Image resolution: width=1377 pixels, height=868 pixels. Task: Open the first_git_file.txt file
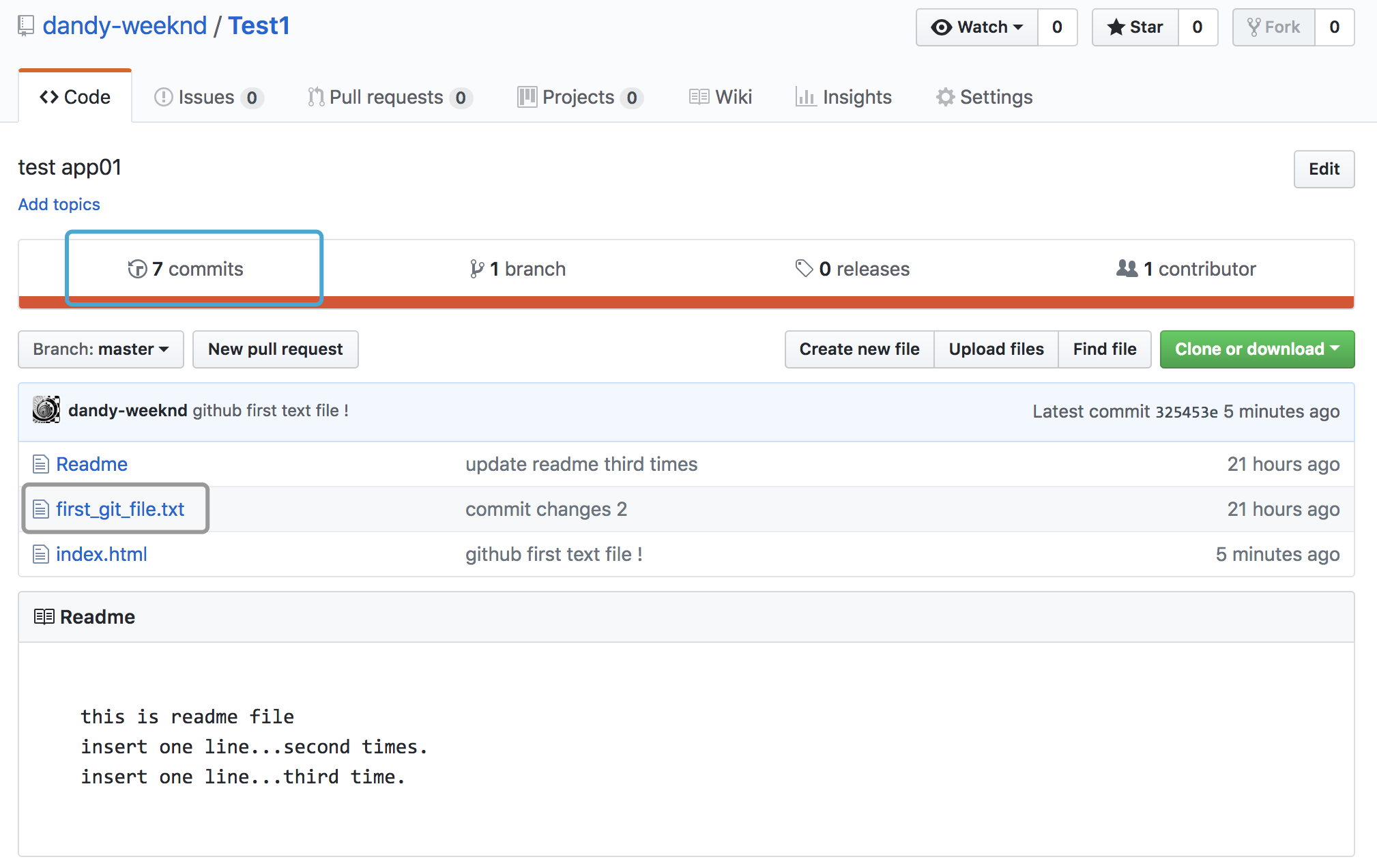pyautogui.click(x=120, y=509)
